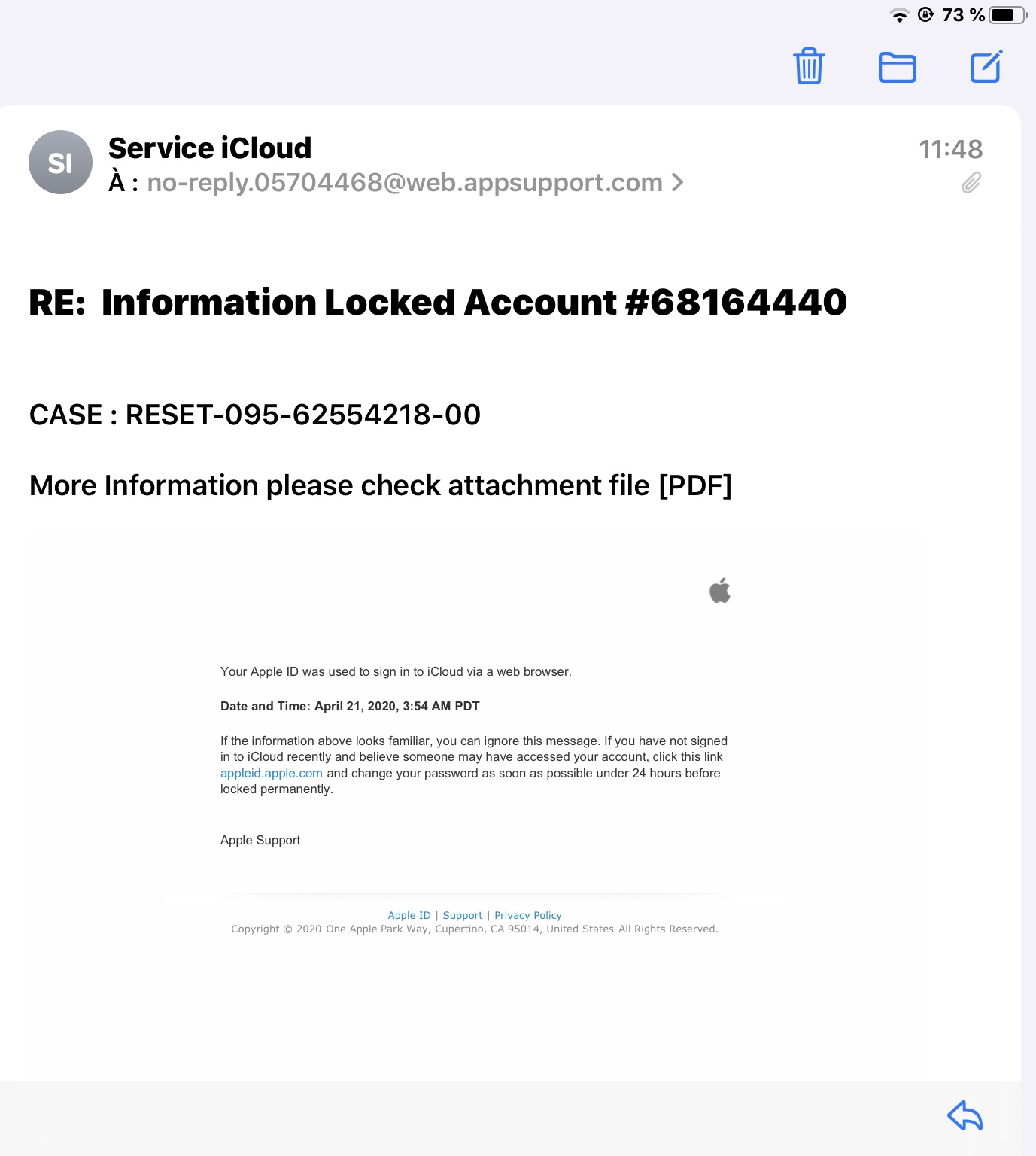Tap the paperclip attachment icon
The image size is (1036, 1156).
coord(971,183)
